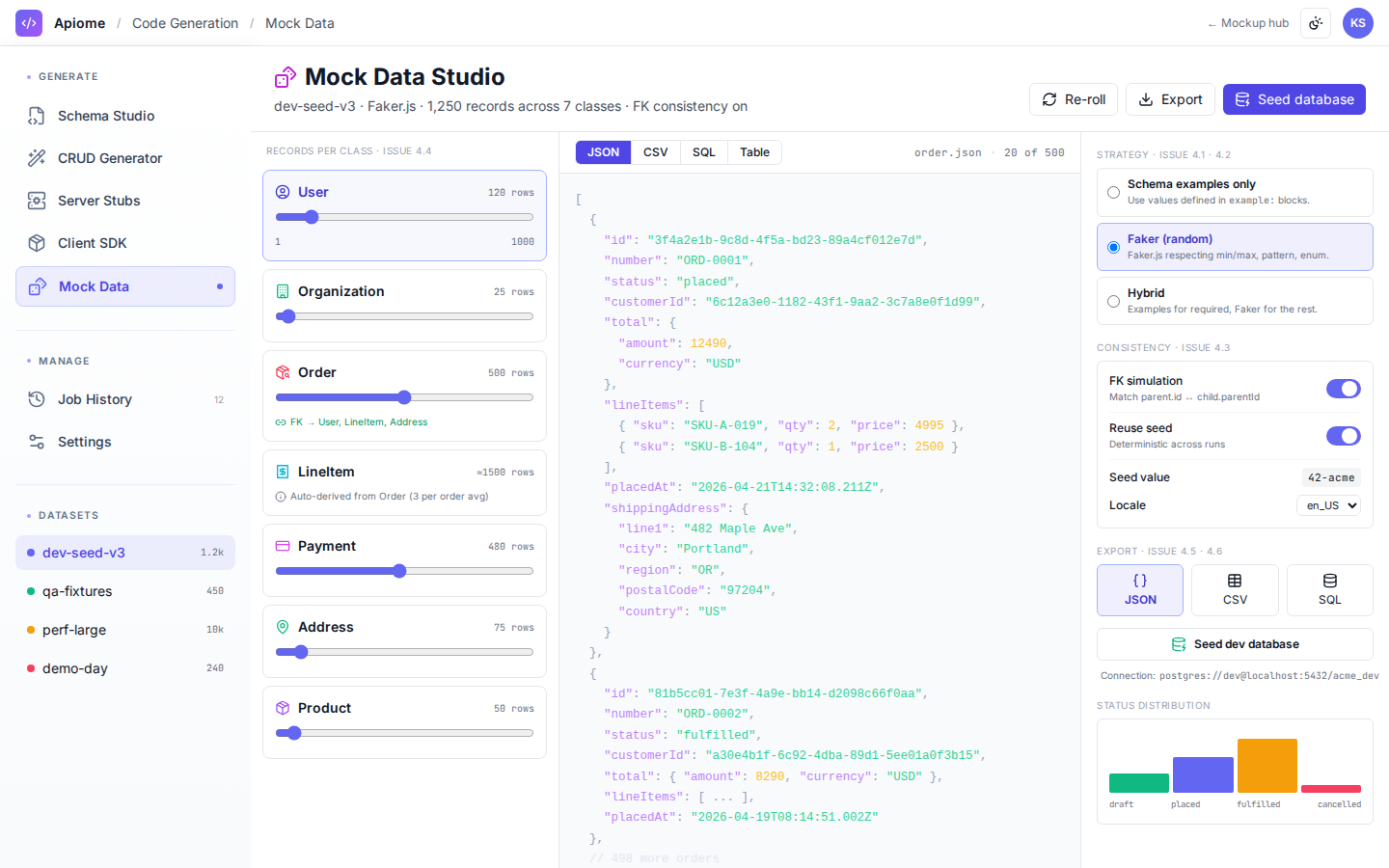This screenshot has height=868, width=1389.
Task: Click the dev-seed-v3 dataset color dot
Action: point(31,553)
